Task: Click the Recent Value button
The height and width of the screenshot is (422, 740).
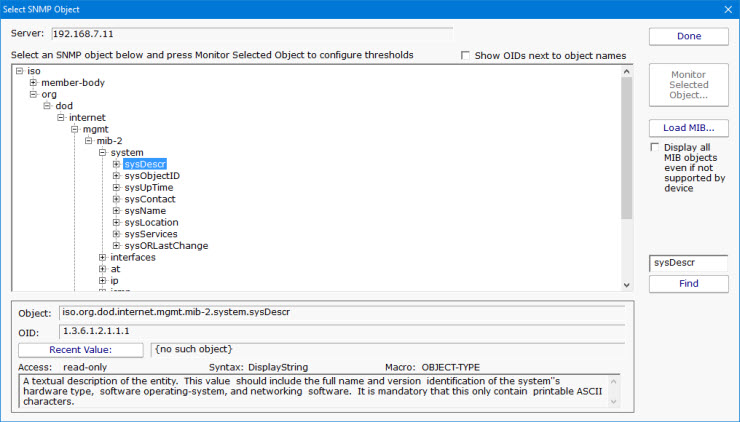Action: (x=82, y=350)
